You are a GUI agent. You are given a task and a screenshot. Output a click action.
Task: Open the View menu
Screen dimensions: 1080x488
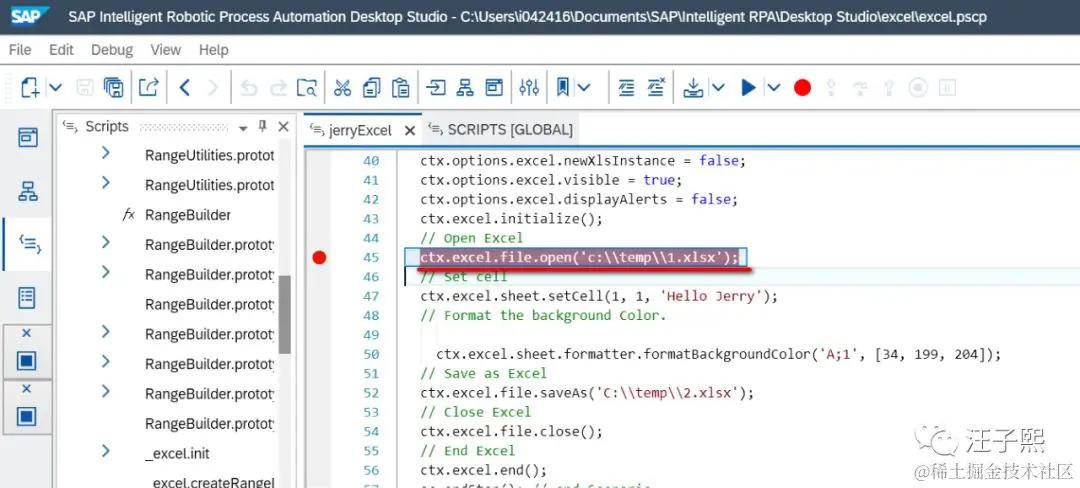point(165,50)
